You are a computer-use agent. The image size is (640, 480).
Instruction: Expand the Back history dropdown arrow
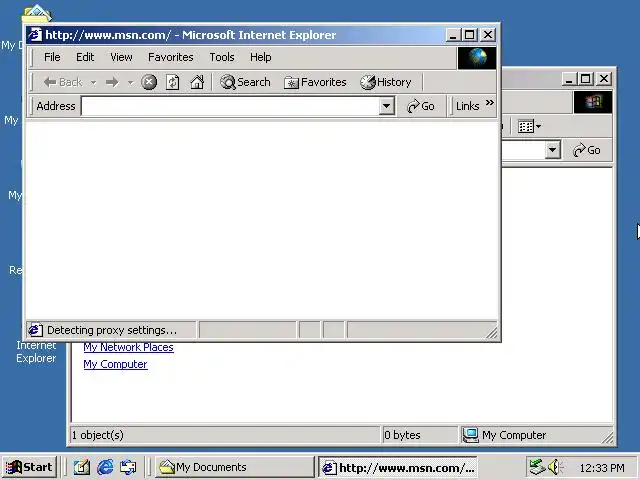(93, 82)
